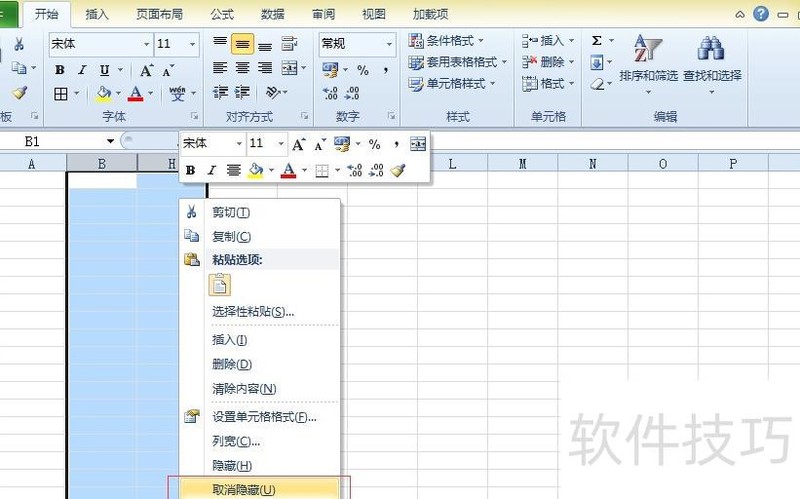Screen dimensions: 800x499
Task: Click 格式 in the cells group
Action: point(548,84)
